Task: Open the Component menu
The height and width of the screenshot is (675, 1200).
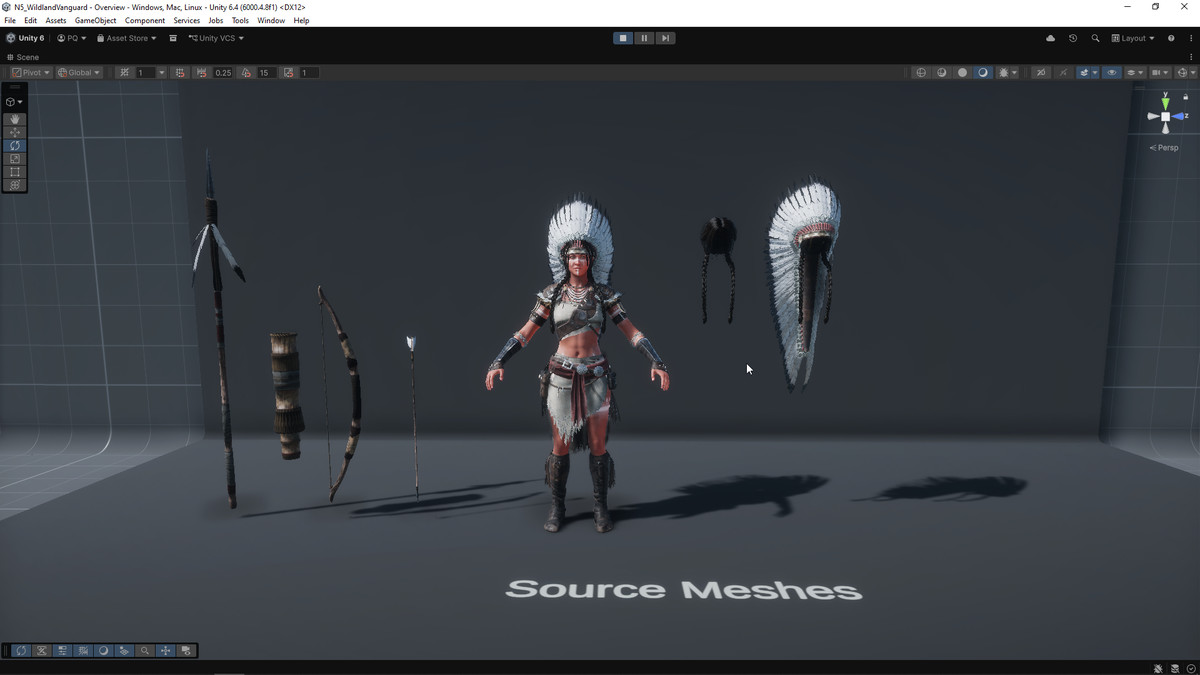Action: click(x=145, y=20)
